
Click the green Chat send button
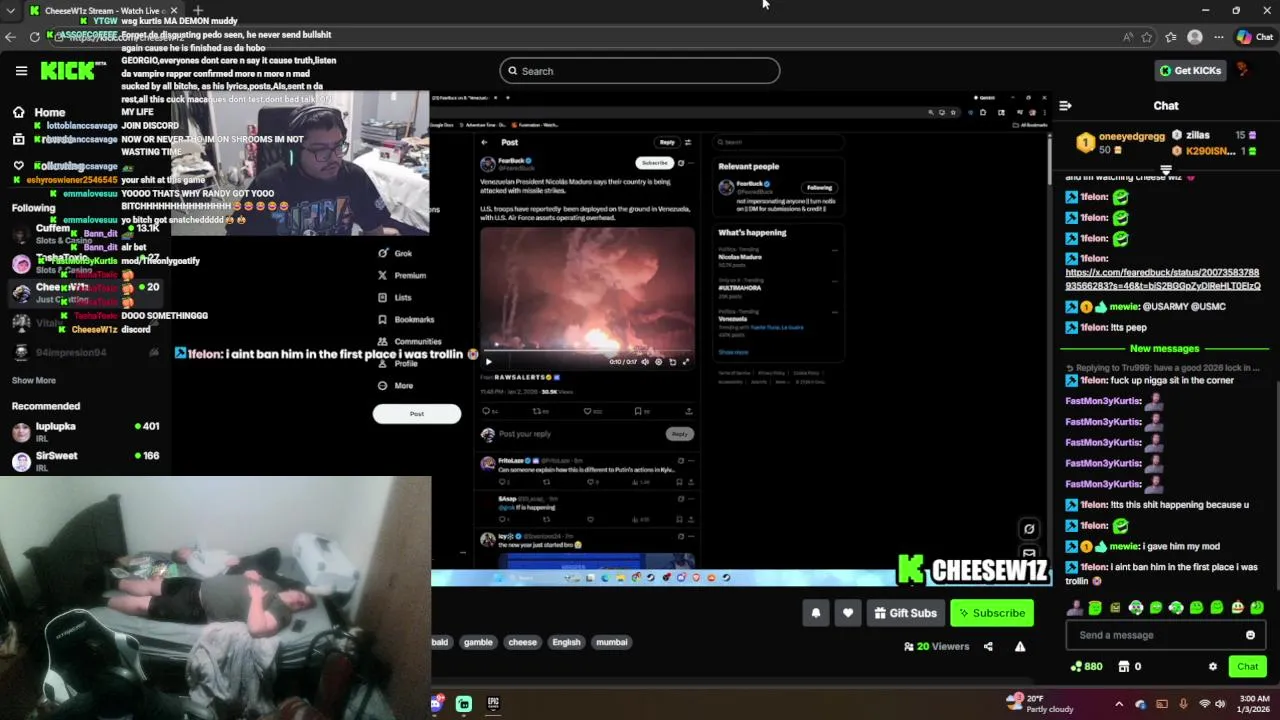pos(1247,667)
